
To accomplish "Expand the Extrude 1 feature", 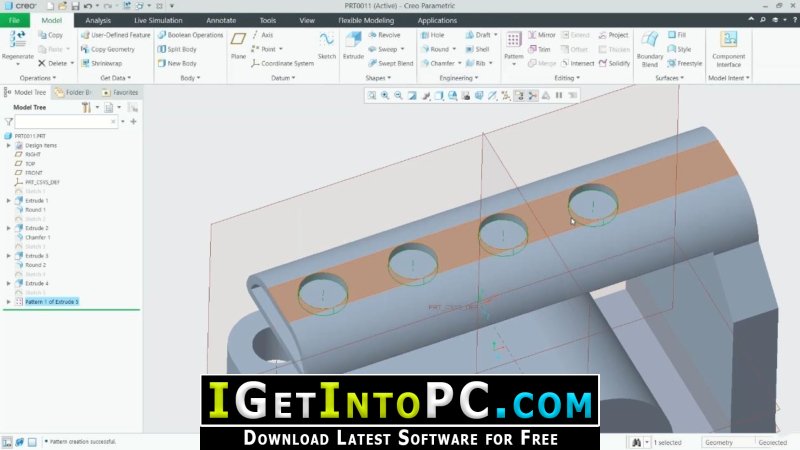I will click(9, 201).
